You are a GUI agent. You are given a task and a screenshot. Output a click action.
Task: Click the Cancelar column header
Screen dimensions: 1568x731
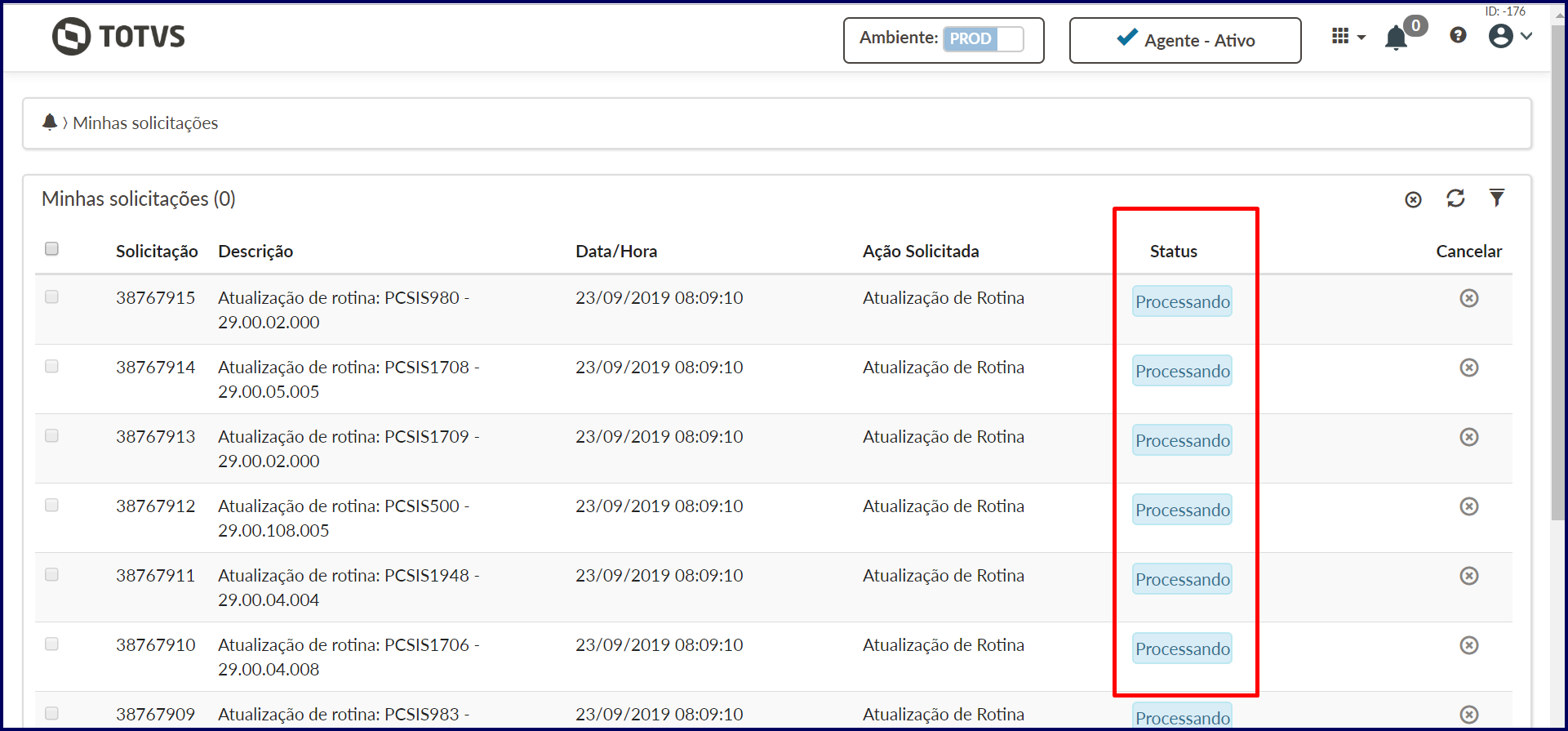point(1469,252)
